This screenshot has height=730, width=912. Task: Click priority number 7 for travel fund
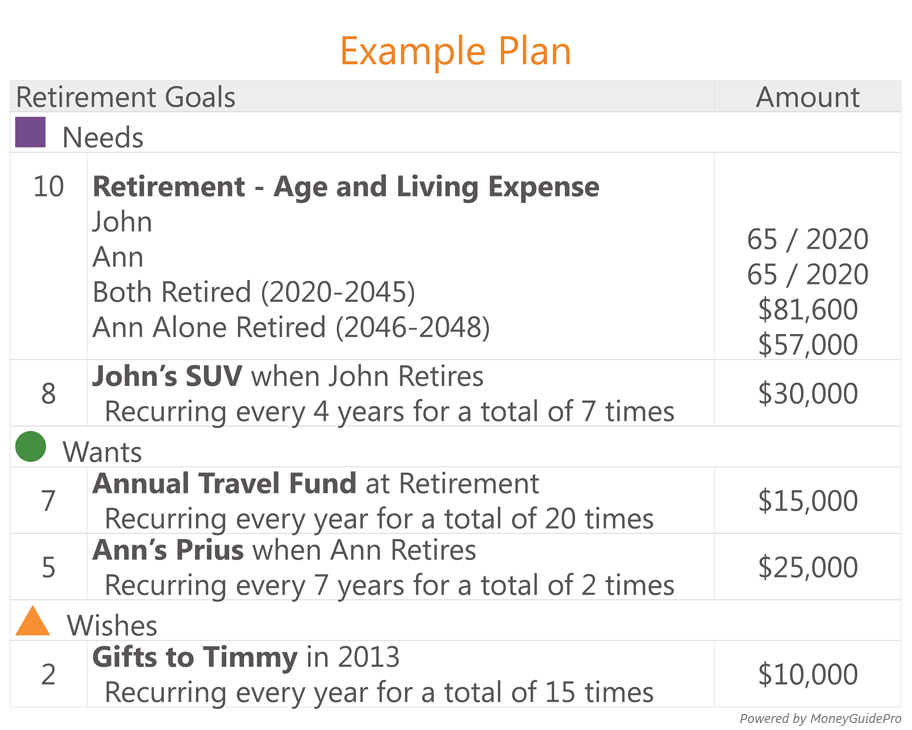coord(48,501)
